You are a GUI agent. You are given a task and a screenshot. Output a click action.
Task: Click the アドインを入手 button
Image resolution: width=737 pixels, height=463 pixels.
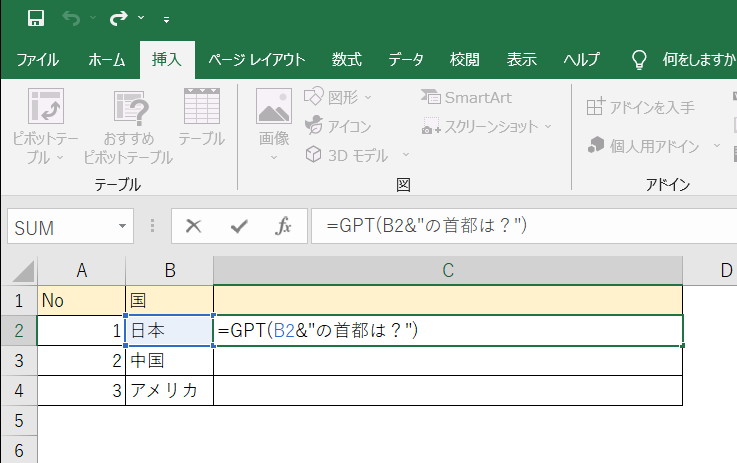pyautogui.click(x=641, y=107)
